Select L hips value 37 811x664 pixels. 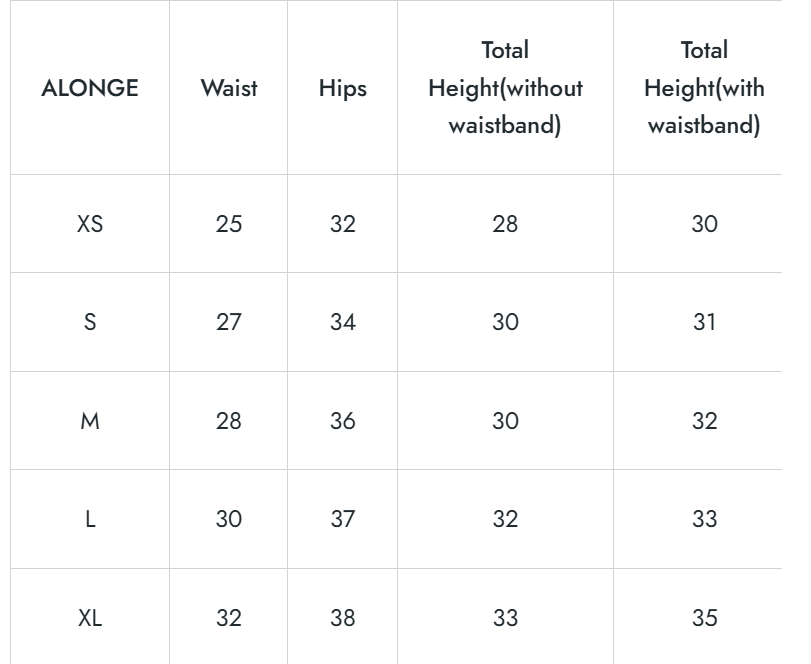(x=343, y=519)
